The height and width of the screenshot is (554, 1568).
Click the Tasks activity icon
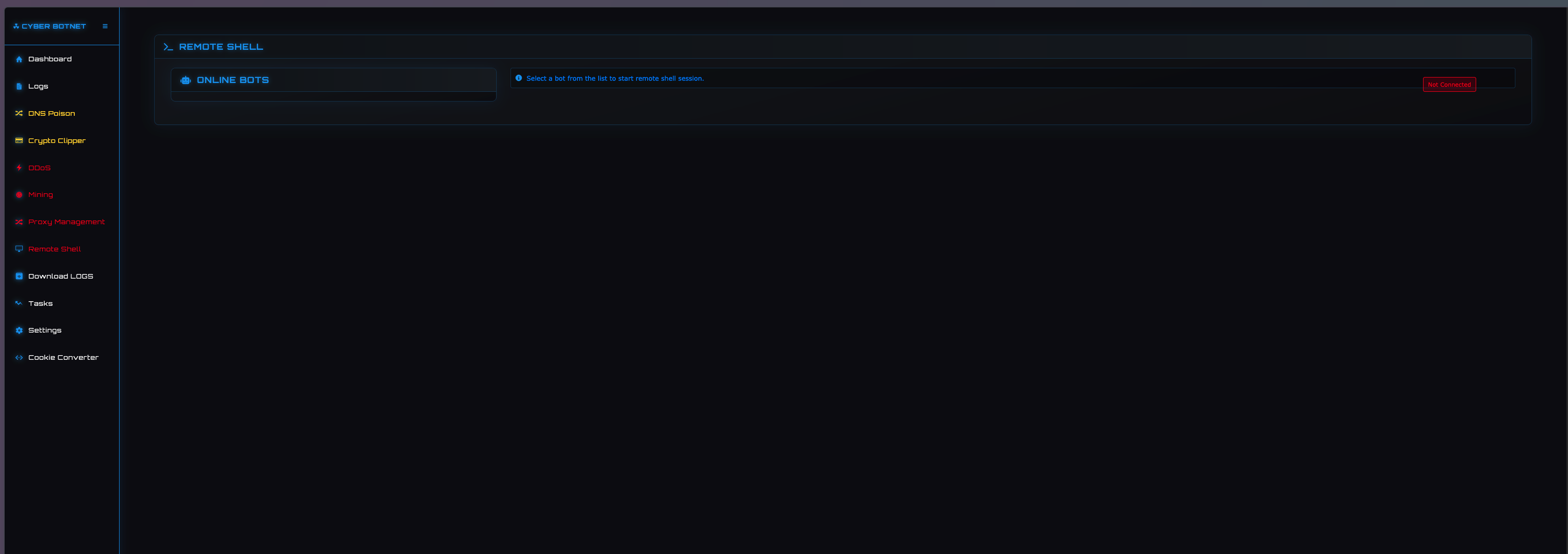[19, 304]
